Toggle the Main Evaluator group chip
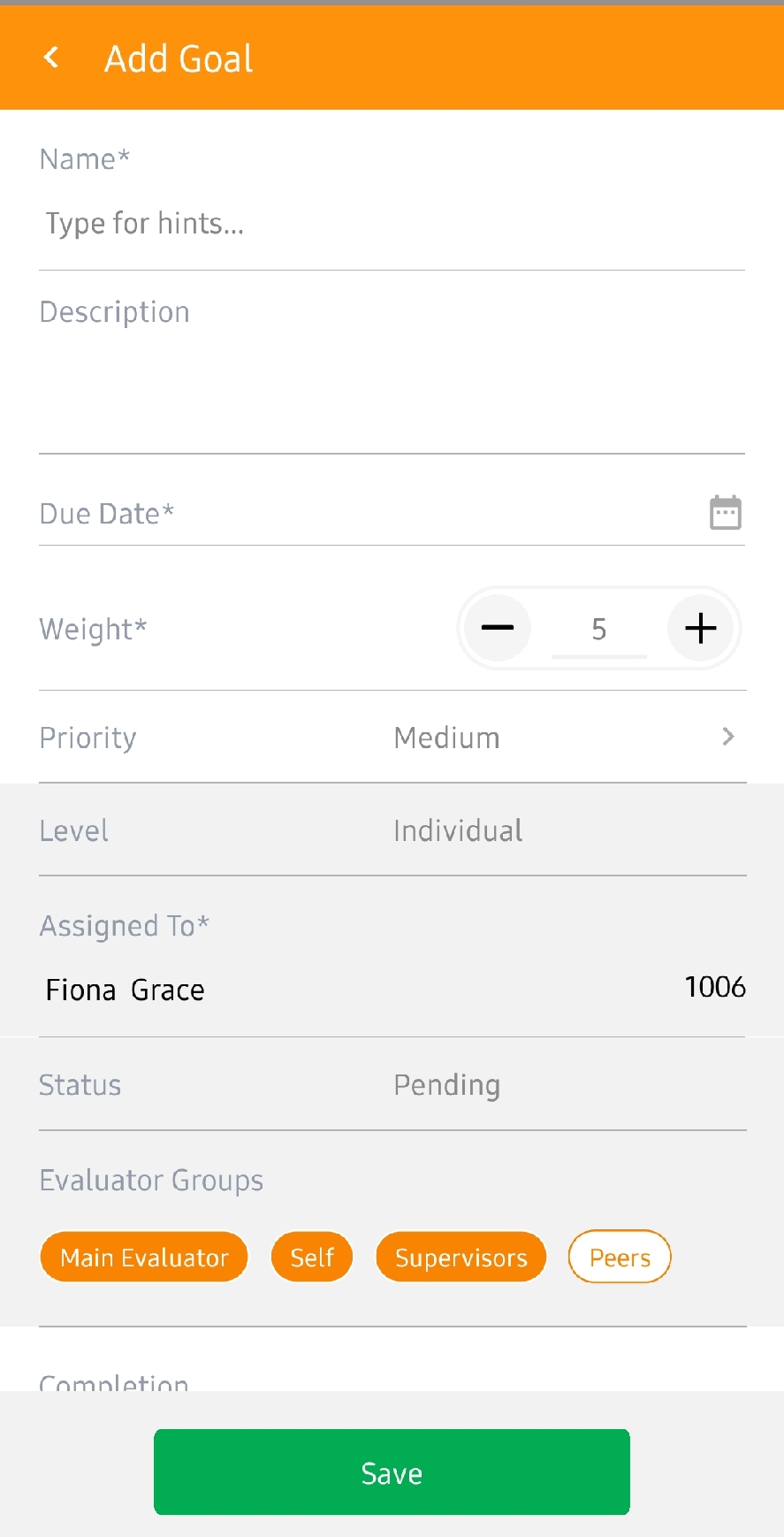This screenshot has height=1537, width=784. [x=144, y=1257]
